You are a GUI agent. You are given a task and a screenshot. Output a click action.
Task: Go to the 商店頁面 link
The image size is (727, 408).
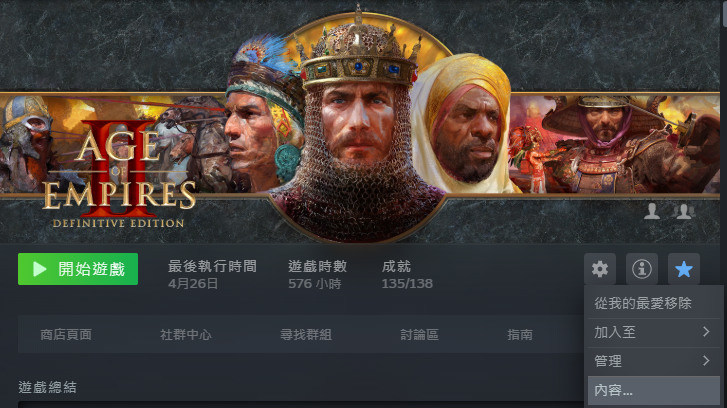tap(66, 335)
